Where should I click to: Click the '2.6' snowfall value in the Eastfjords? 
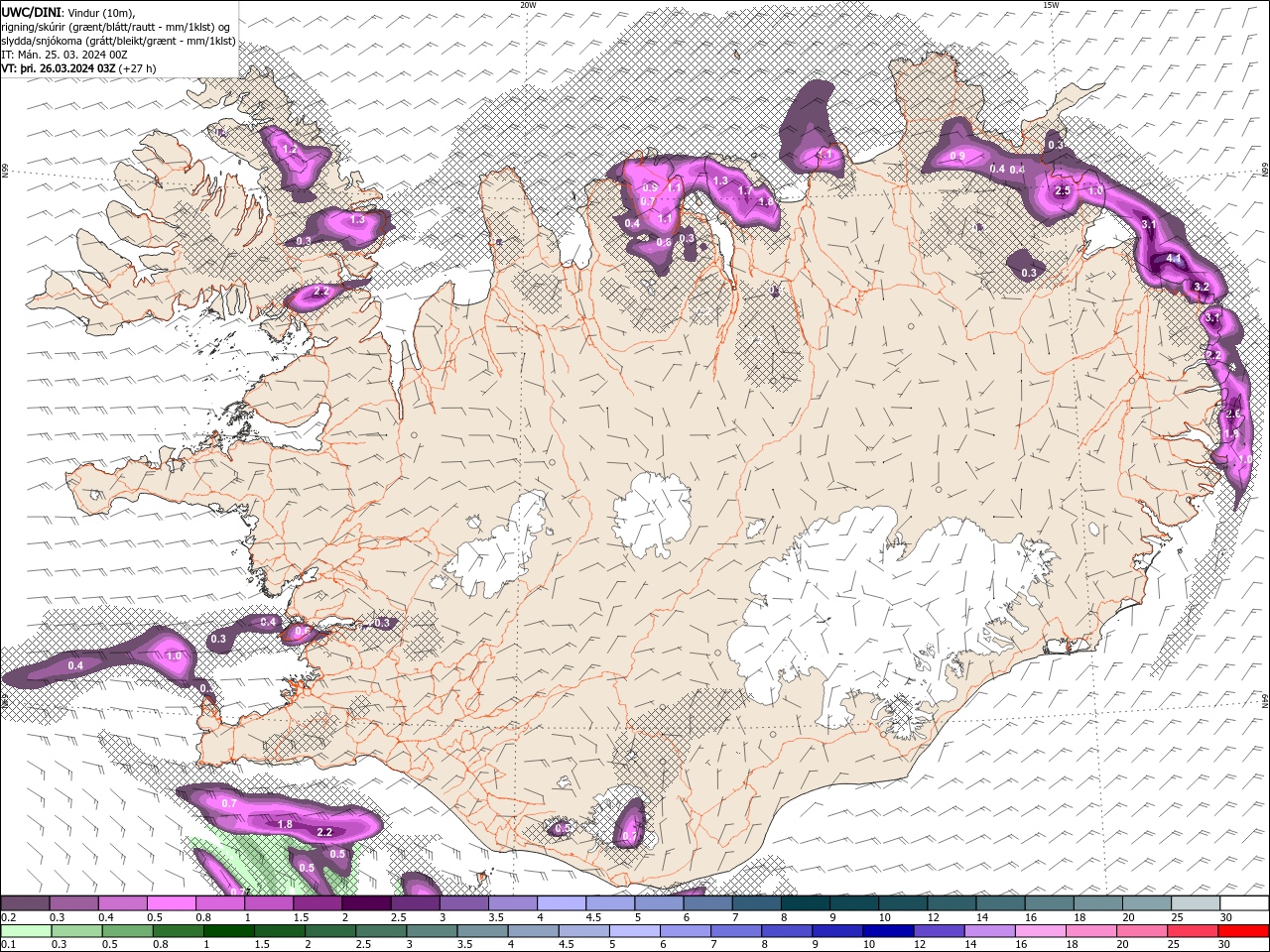[1233, 414]
